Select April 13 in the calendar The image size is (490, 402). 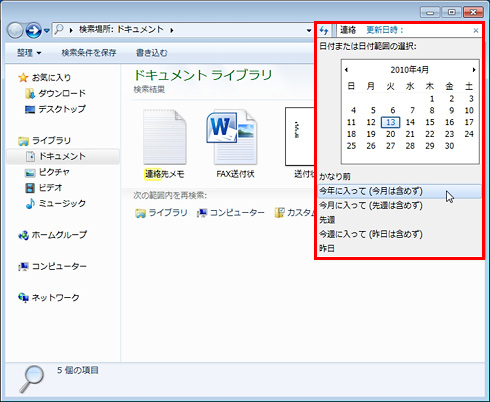390,122
